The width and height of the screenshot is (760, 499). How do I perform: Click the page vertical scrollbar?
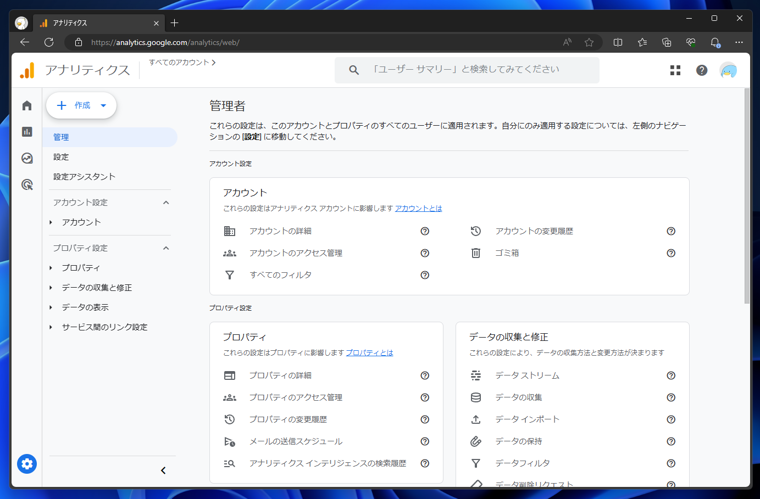[746, 196]
